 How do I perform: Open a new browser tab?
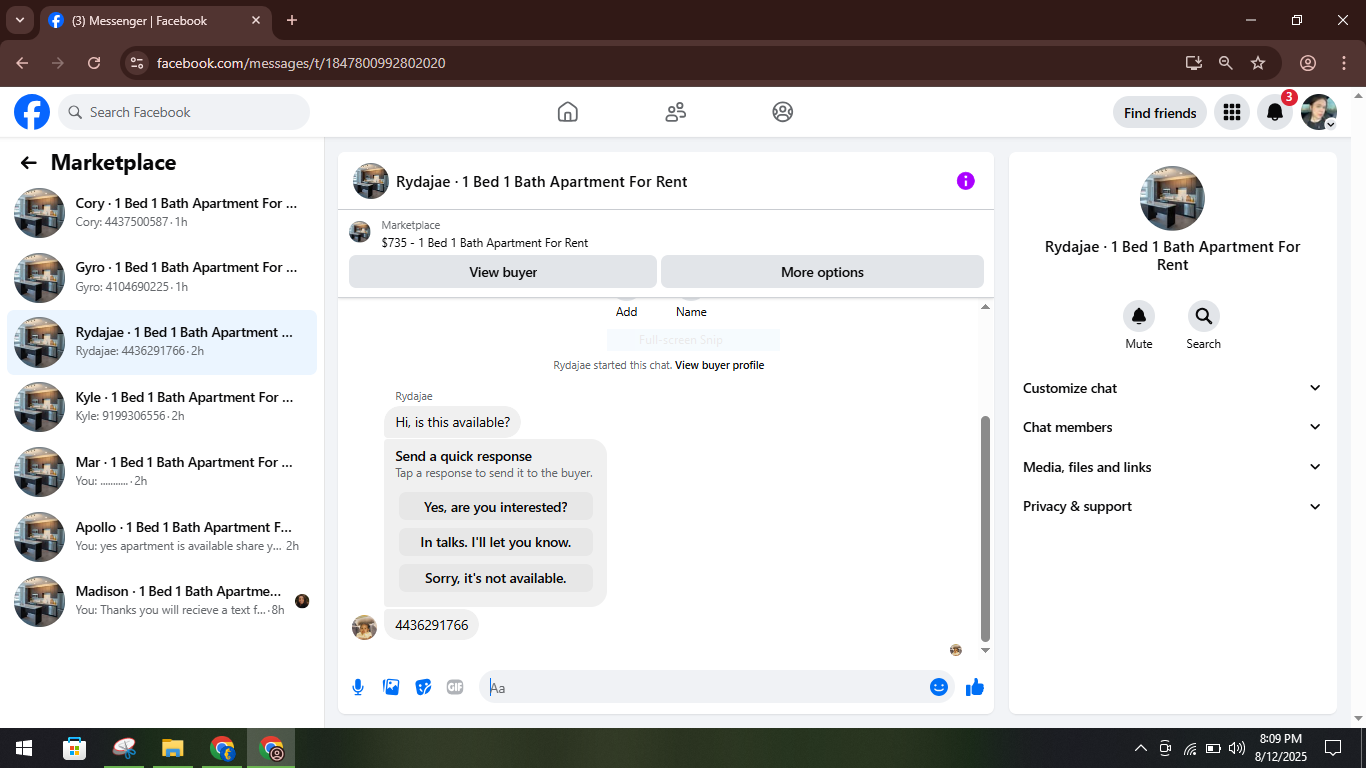pyautogui.click(x=292, y=20)
